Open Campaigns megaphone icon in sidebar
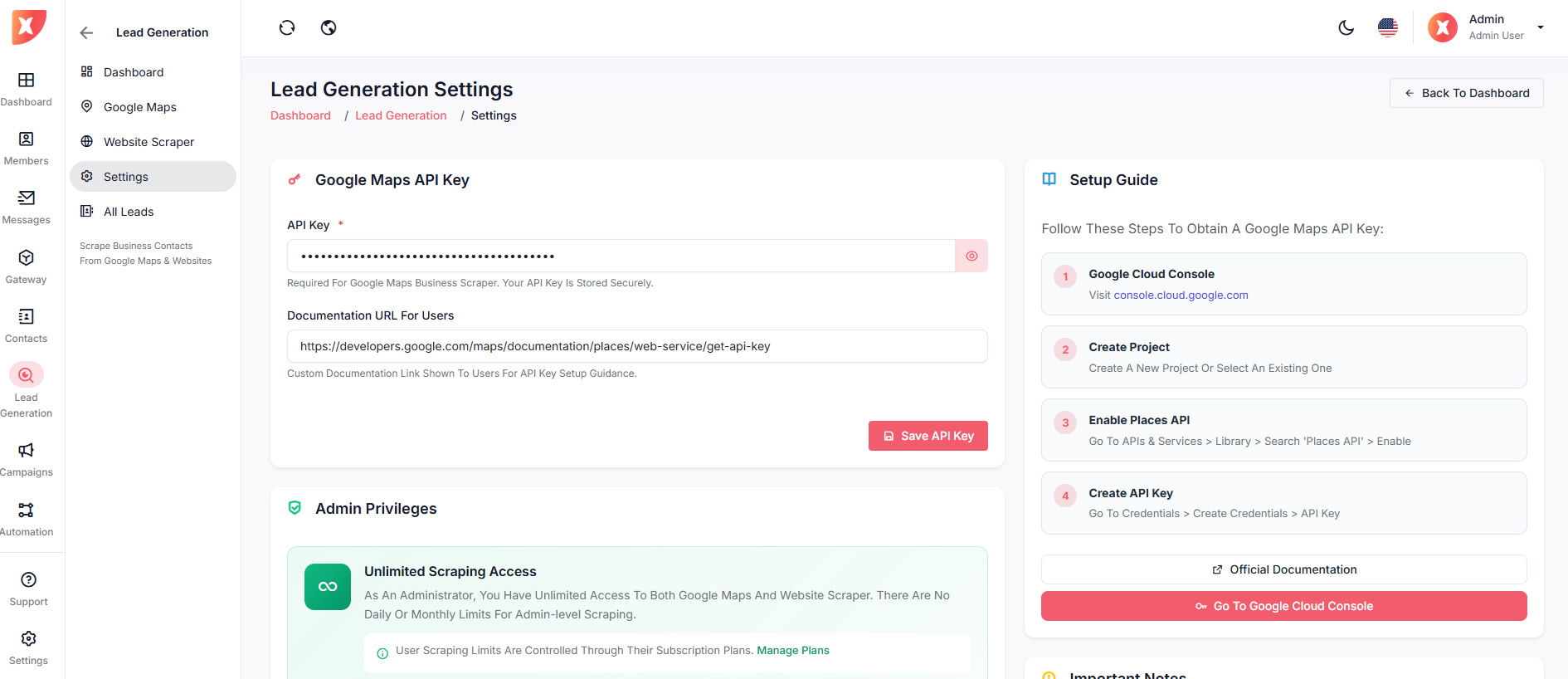 26,459
